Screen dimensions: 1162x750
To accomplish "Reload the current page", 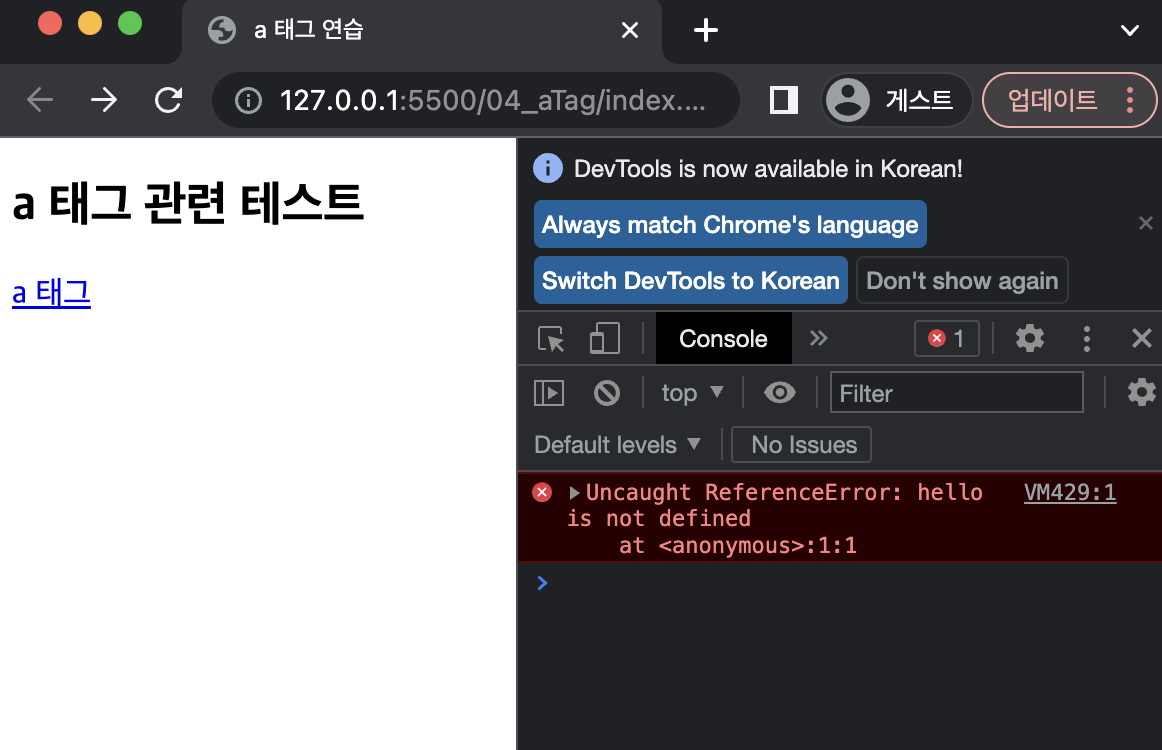I will click(x=168, y=99).
